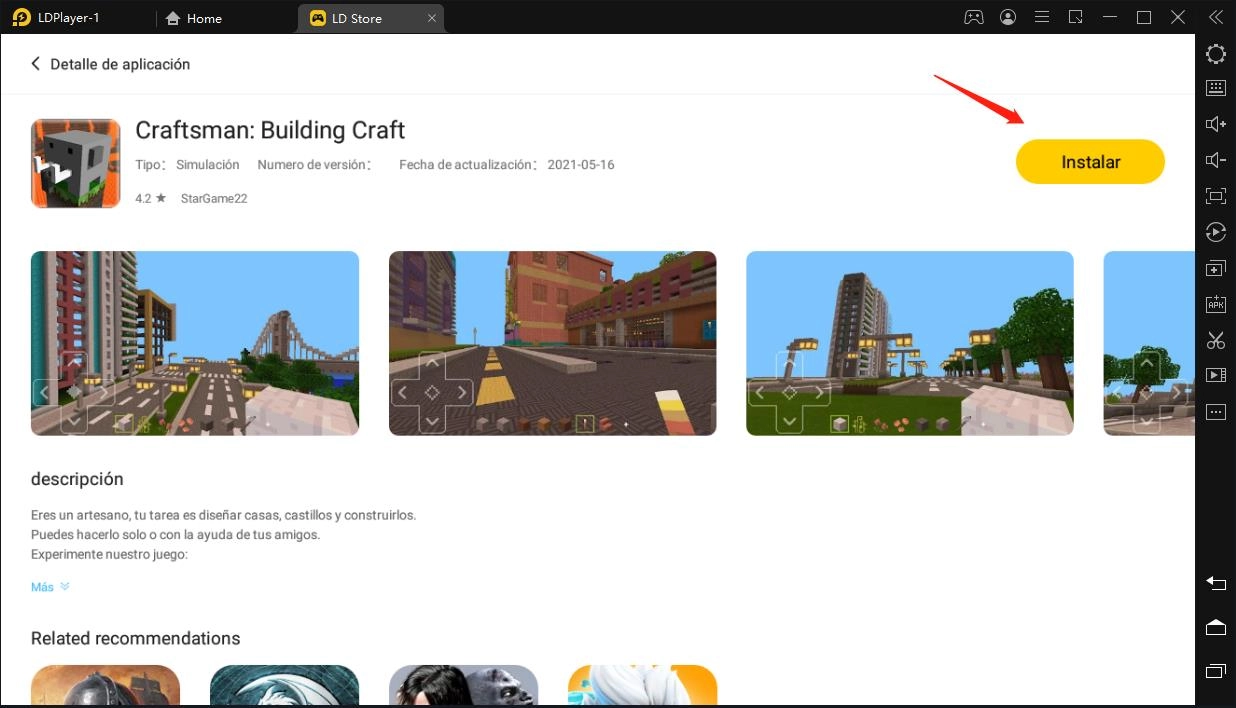This screenshot has height=708, width=1236.
Task: Click the descripción heading
Action: coord(77,479)
